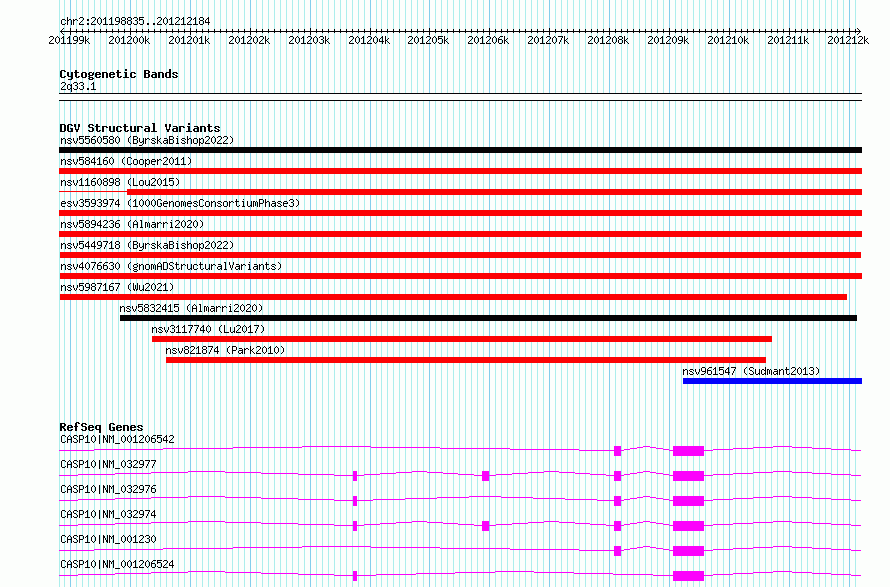Click the 201209k ruler tick label

click(x=668, y=40)
